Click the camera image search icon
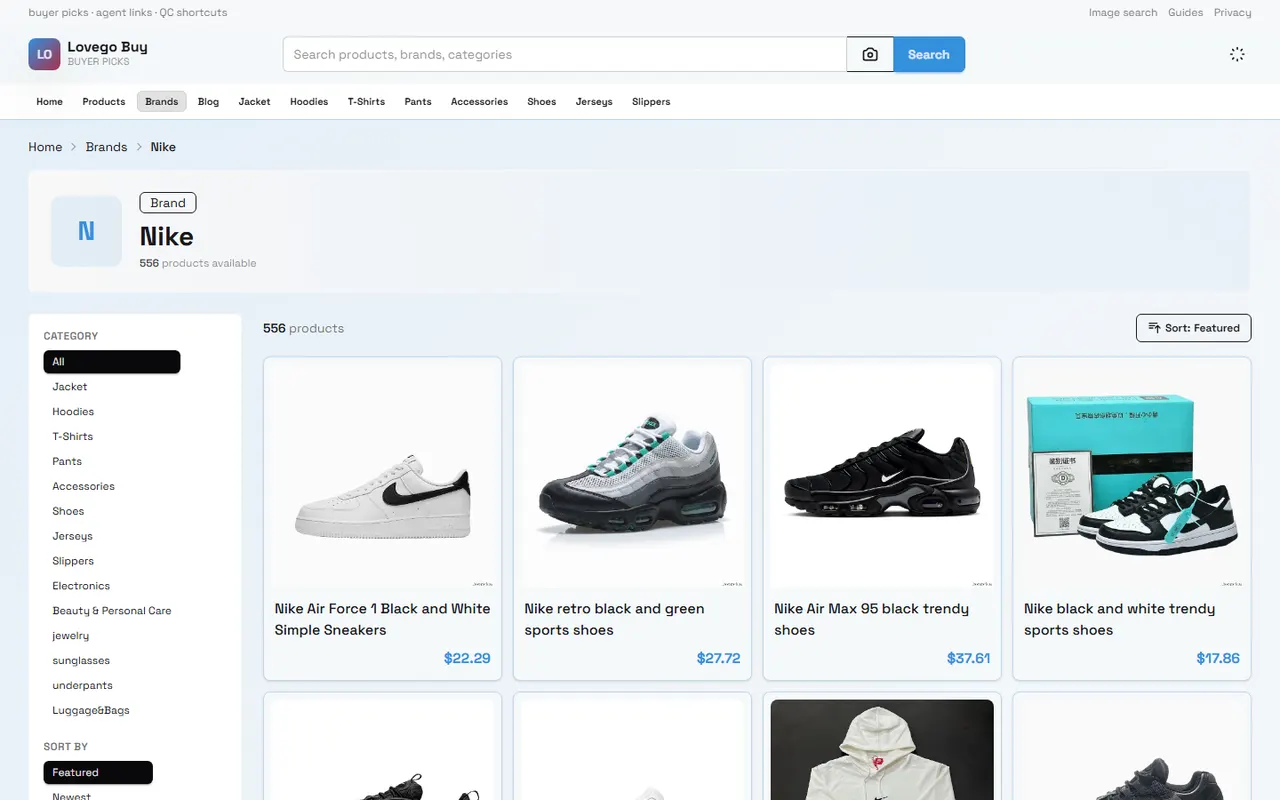The image size is (1280, 800). point(870,55)
